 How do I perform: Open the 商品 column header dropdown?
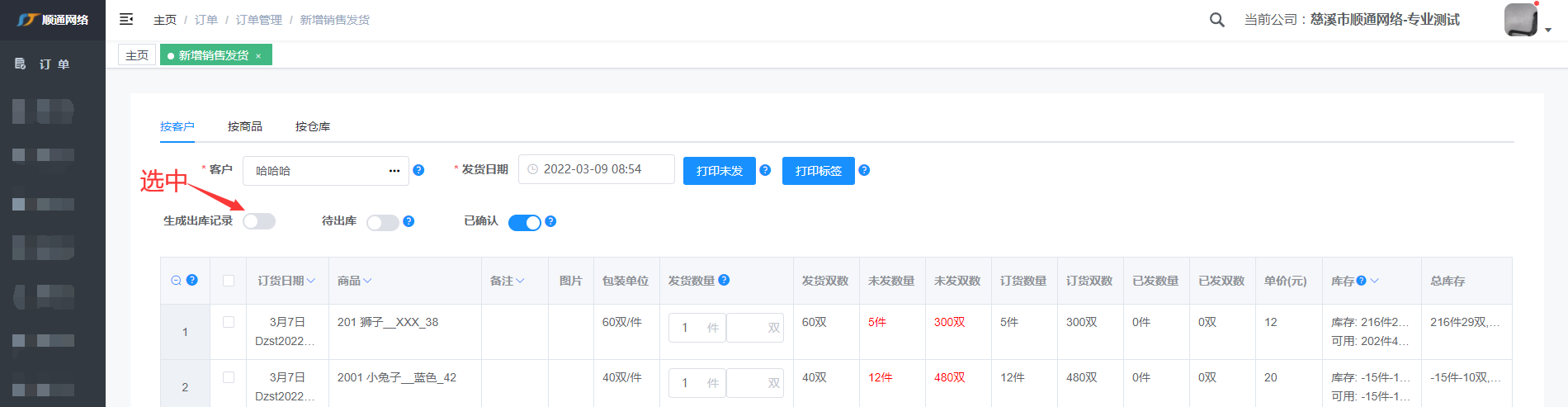pyautogui.click(x=367, y=281)
